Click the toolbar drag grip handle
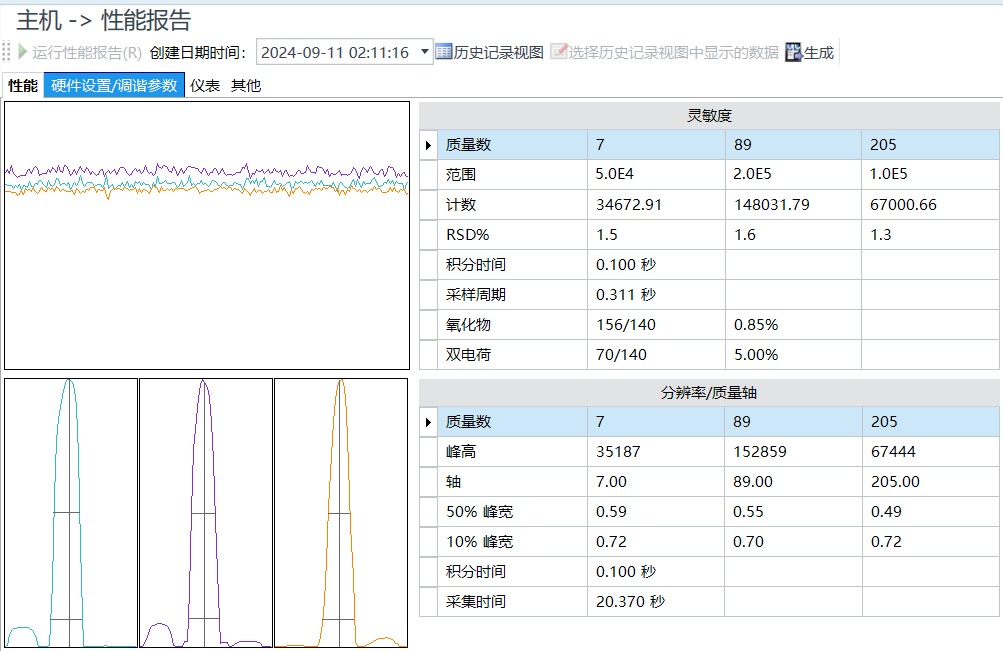This screenshot has width=1003, height=651. 6,51
